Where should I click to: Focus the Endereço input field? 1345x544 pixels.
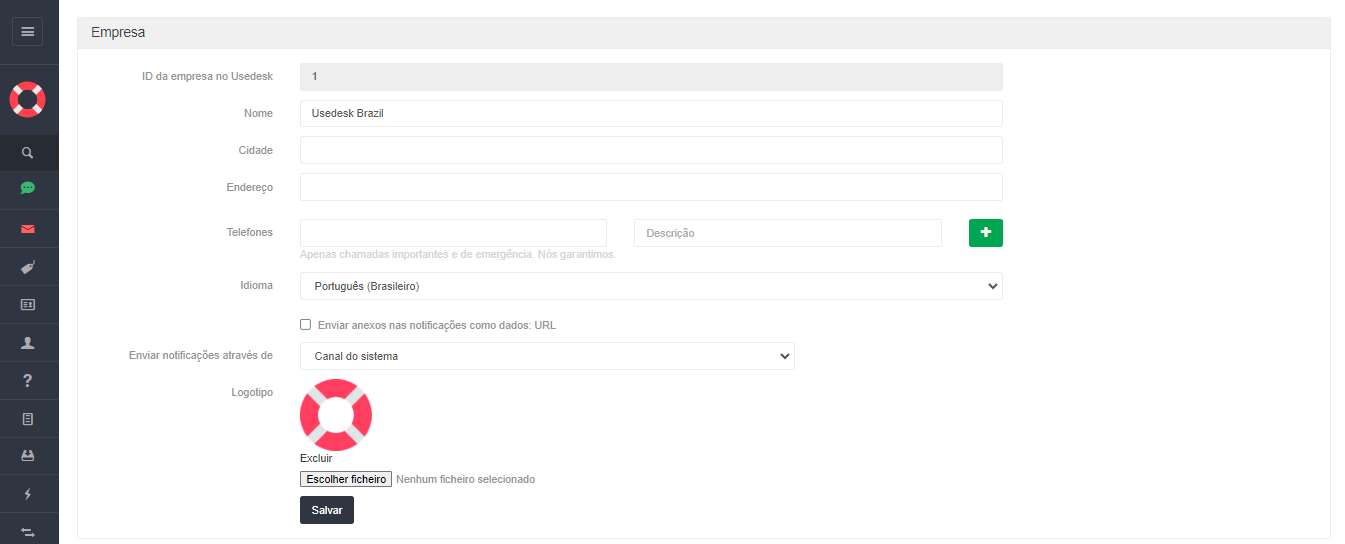tap(651, 187)
